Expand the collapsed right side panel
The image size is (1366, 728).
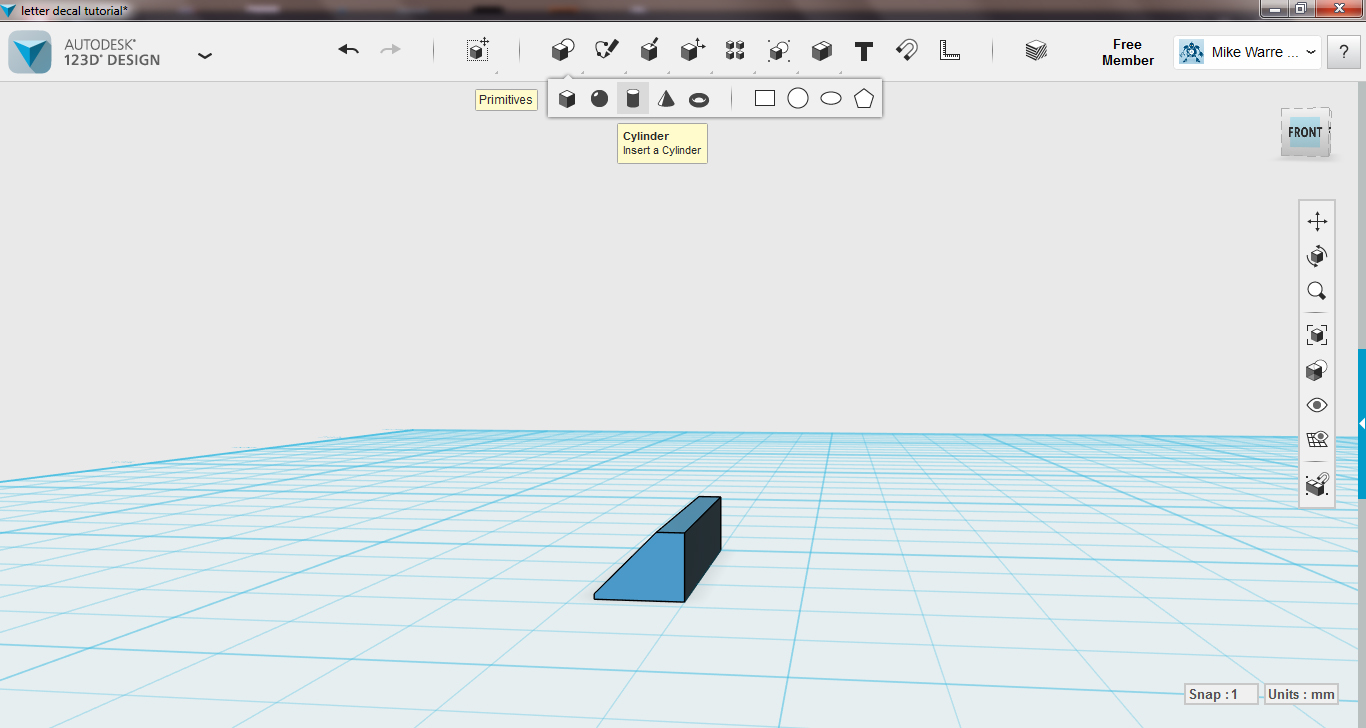[x=1362, y=424]
